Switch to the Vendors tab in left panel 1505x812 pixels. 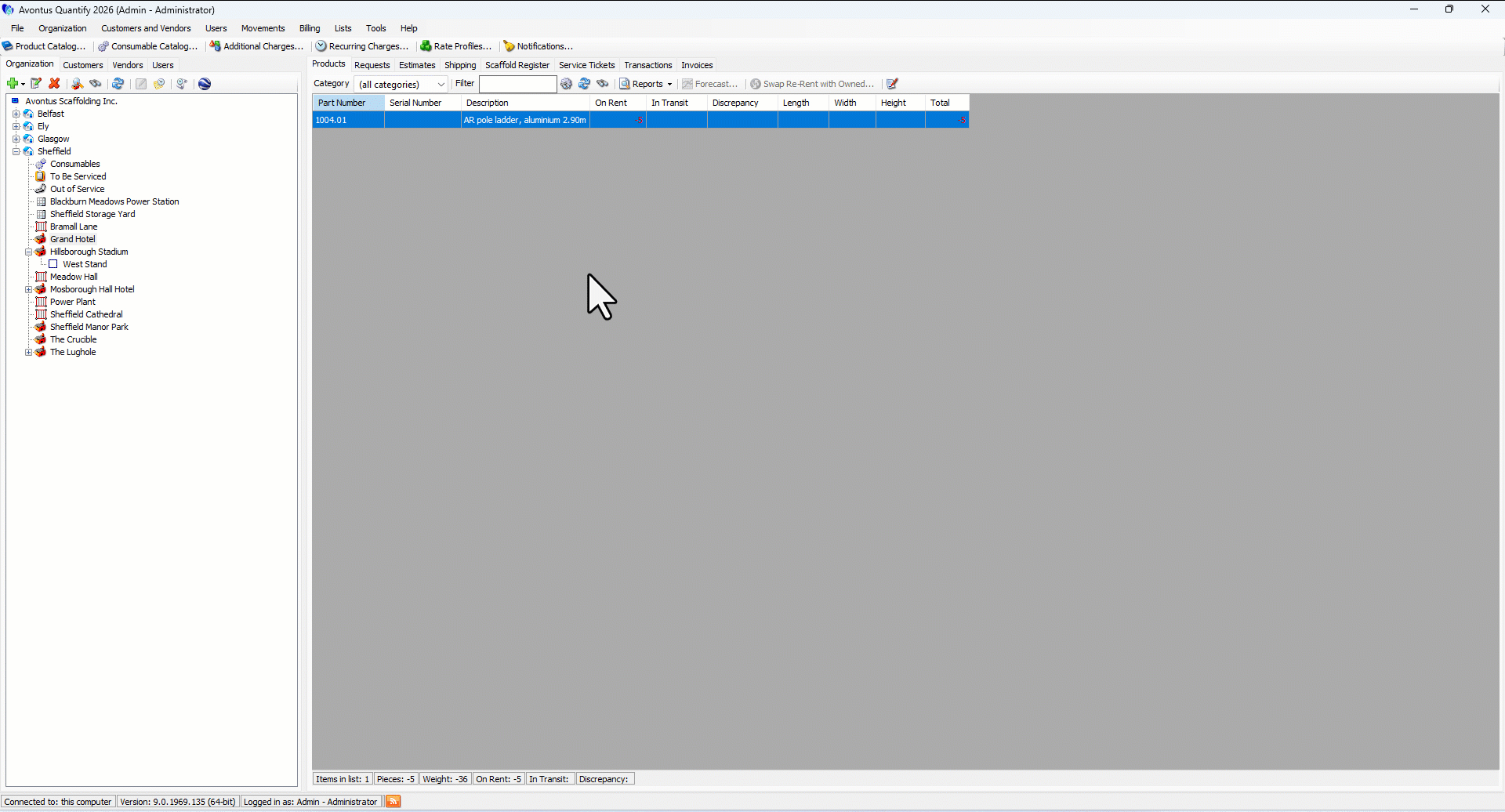pyautogui.click(x=128, y=65)
